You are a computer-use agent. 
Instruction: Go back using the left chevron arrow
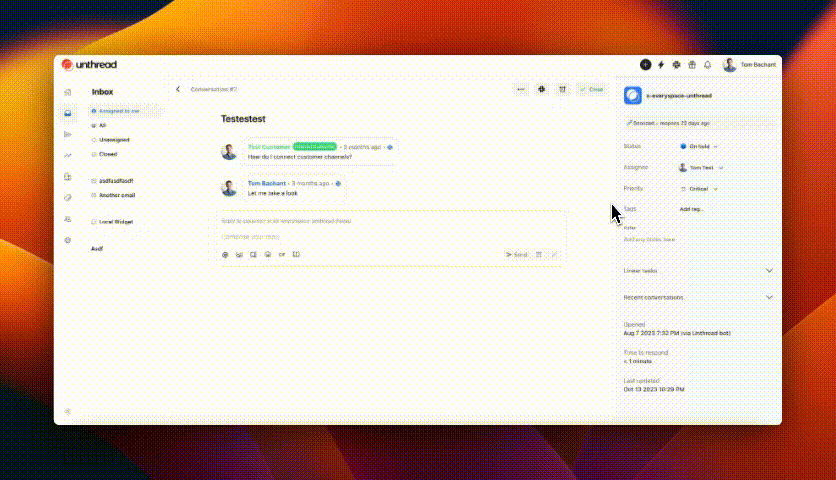178,89
